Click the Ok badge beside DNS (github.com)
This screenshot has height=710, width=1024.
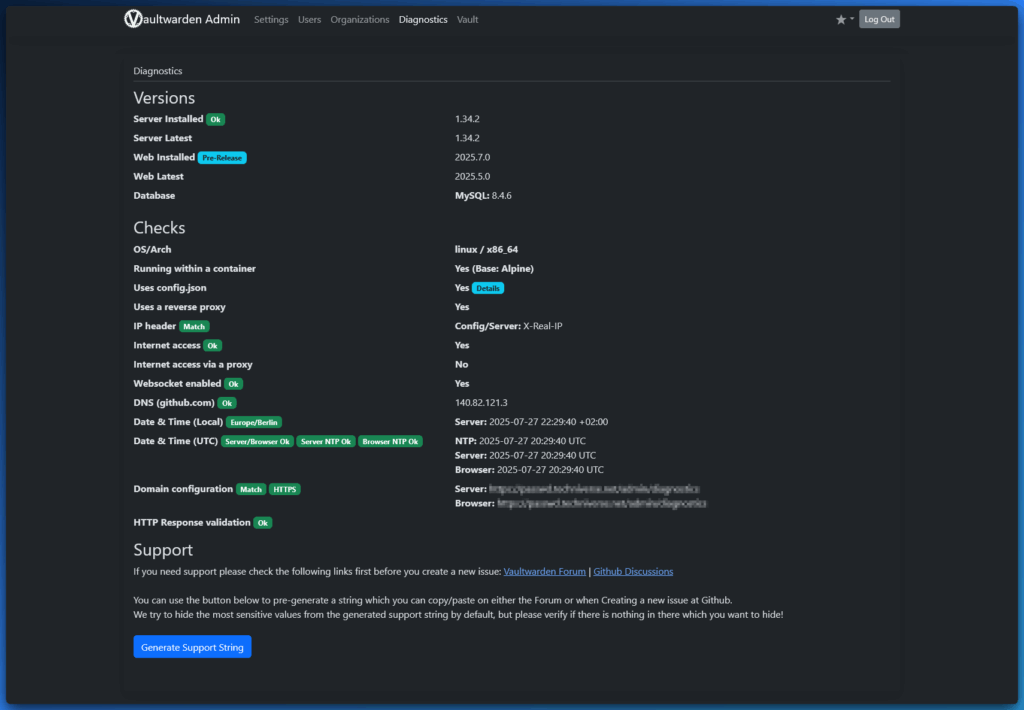227,403
